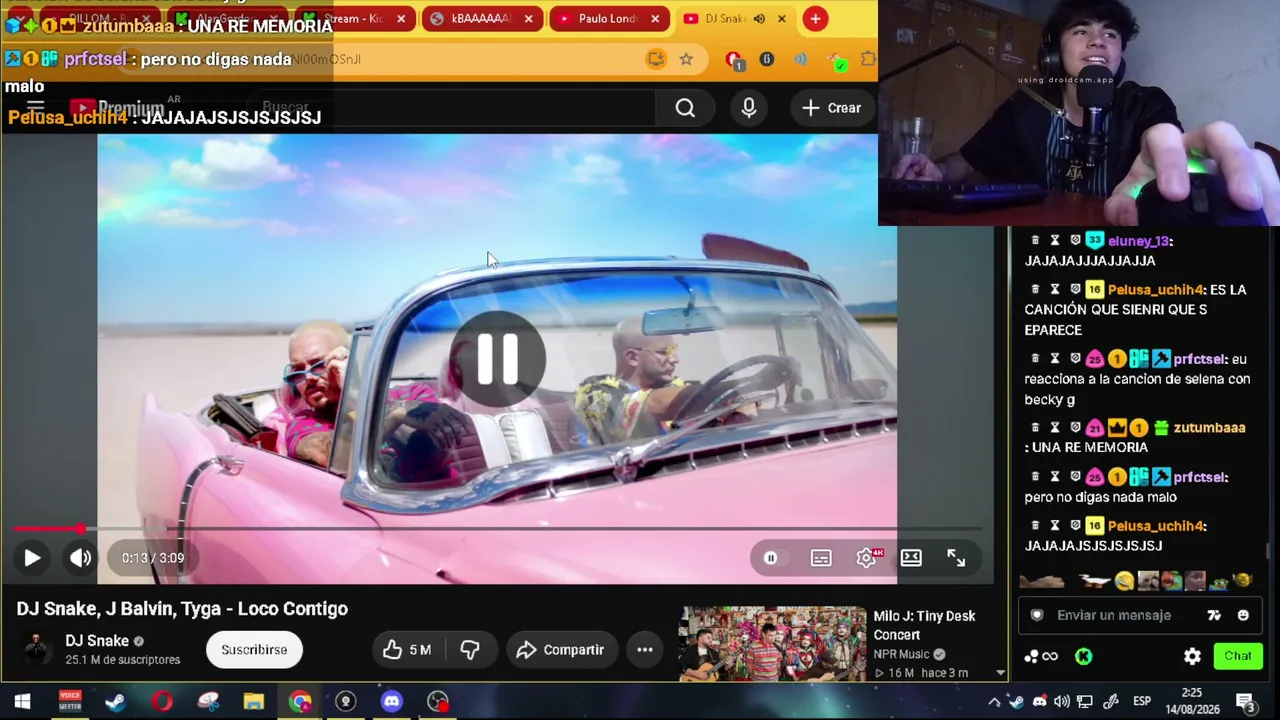This screenshot has width=1280, height=720.
Task: Open Opera from the taskbar
Action: tap(161, 701)
